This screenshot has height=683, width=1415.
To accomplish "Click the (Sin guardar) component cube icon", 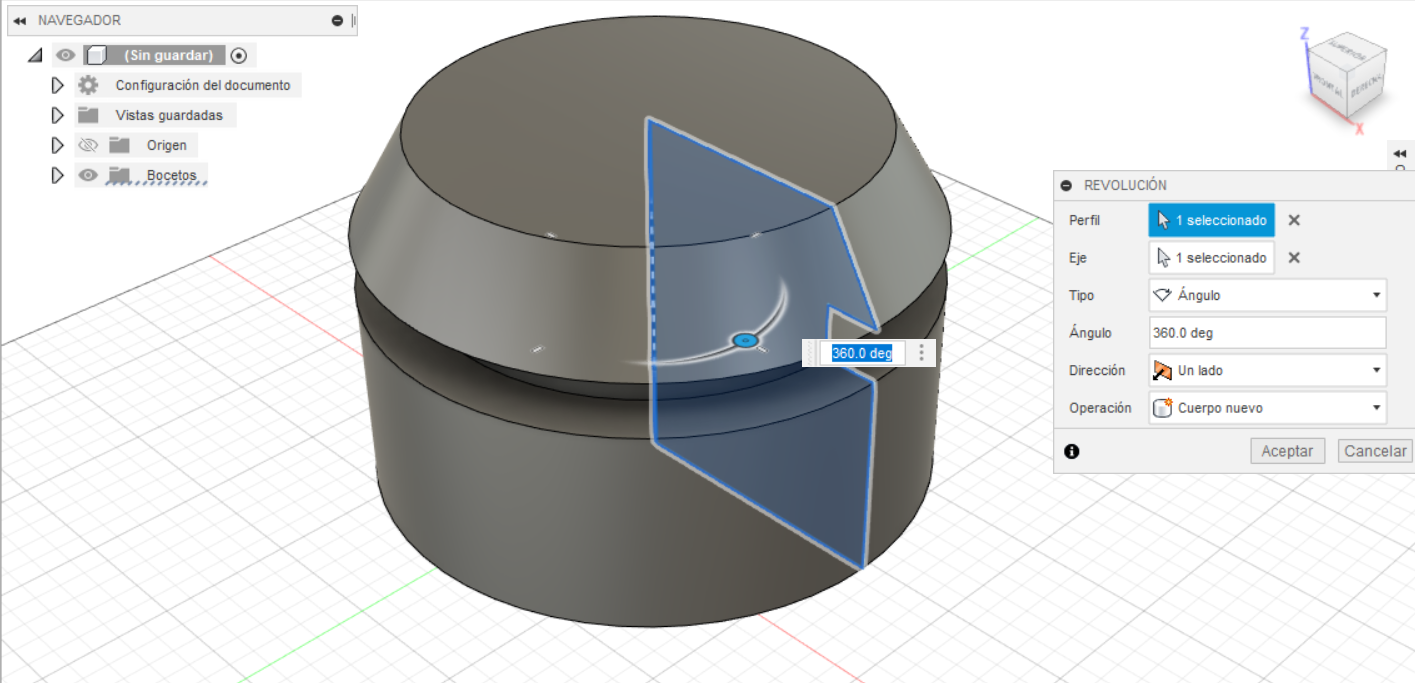I will (x=97, y=55).
